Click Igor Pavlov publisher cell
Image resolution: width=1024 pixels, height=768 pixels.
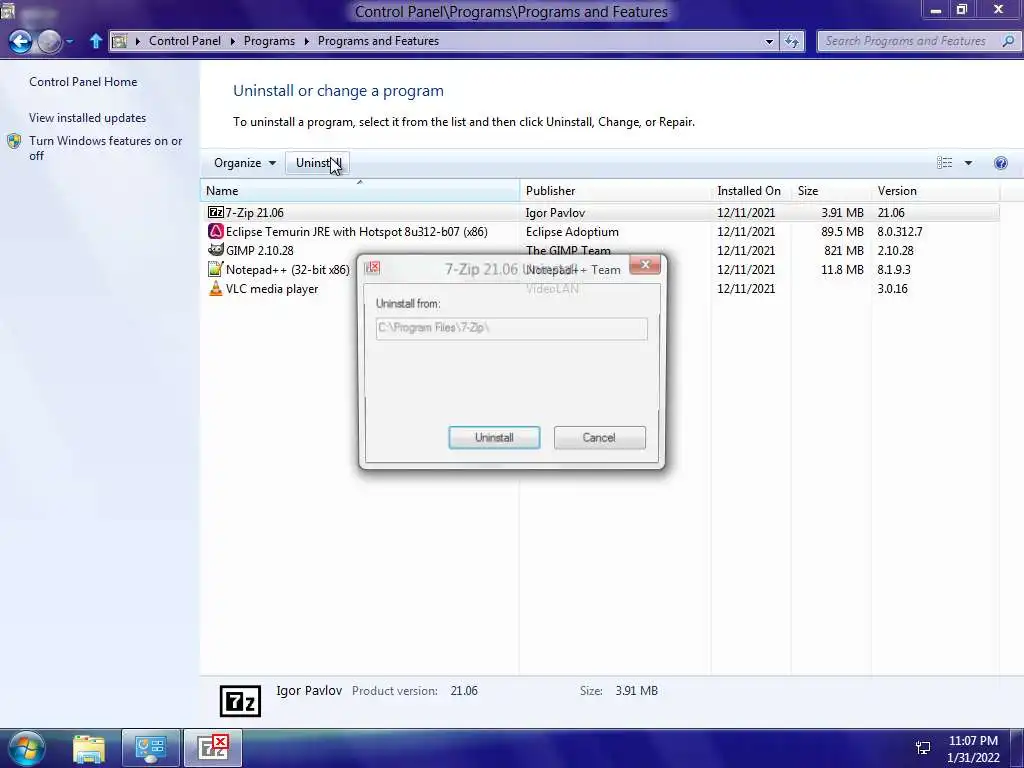point(555,212)
